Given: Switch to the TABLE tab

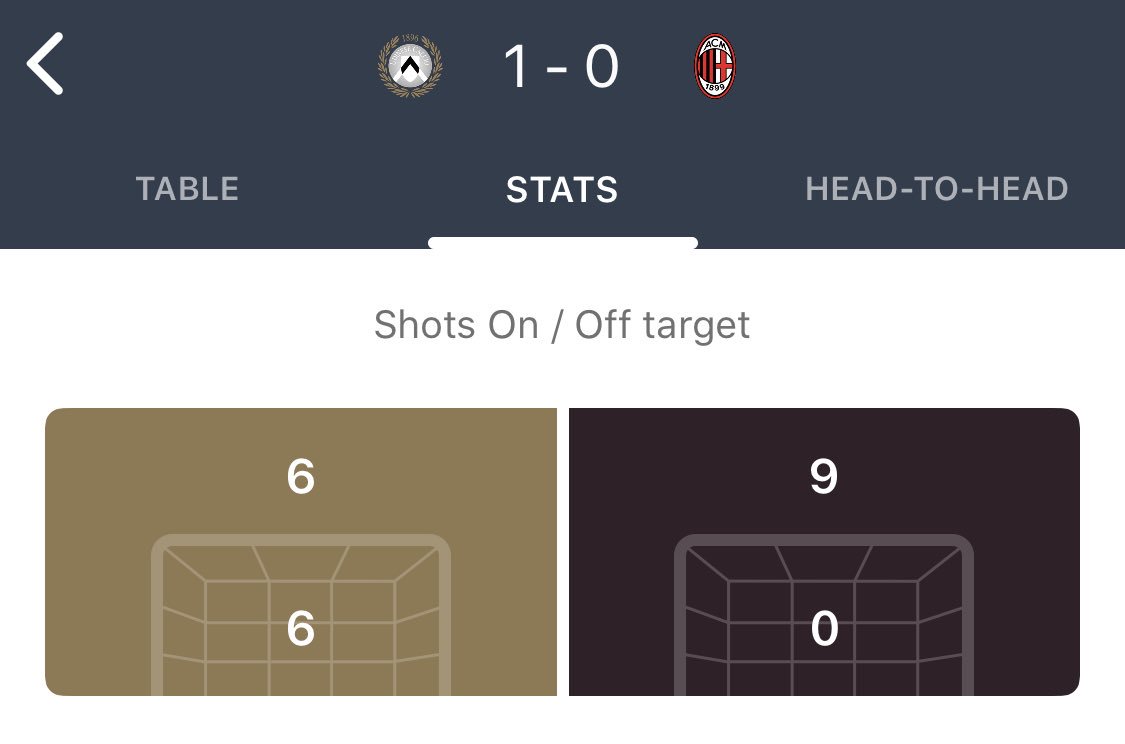Looking at the screenshot, I should tap(187, 189).
